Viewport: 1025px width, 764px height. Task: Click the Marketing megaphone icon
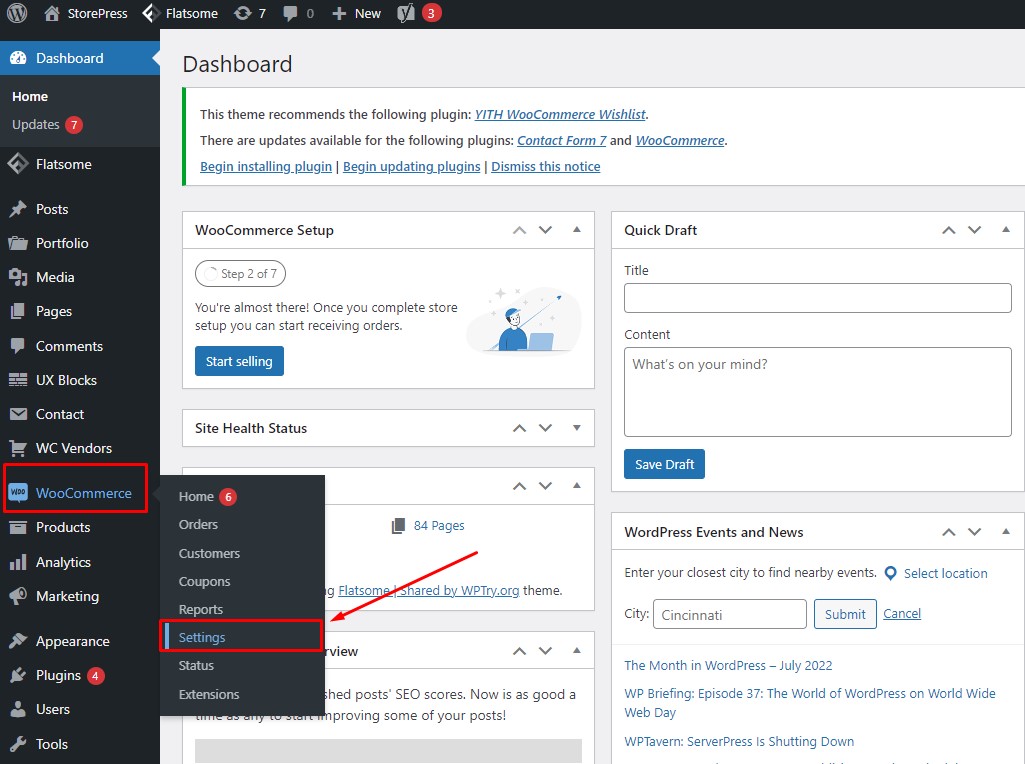pos(18,596)
